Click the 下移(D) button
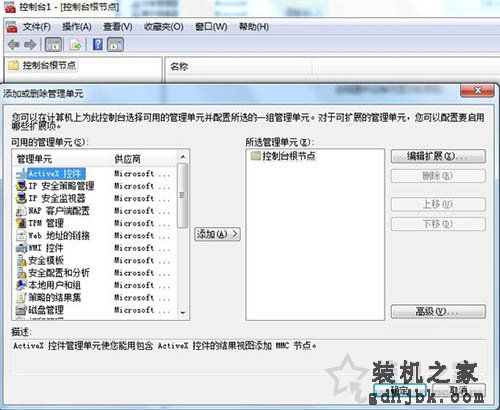Screen dimensions: 500x410 (x=438, y=224)
